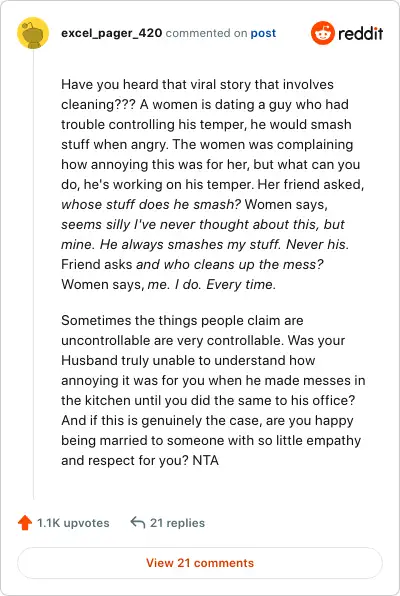Click the "reddit" wordmark text

(x=360, y=33)
